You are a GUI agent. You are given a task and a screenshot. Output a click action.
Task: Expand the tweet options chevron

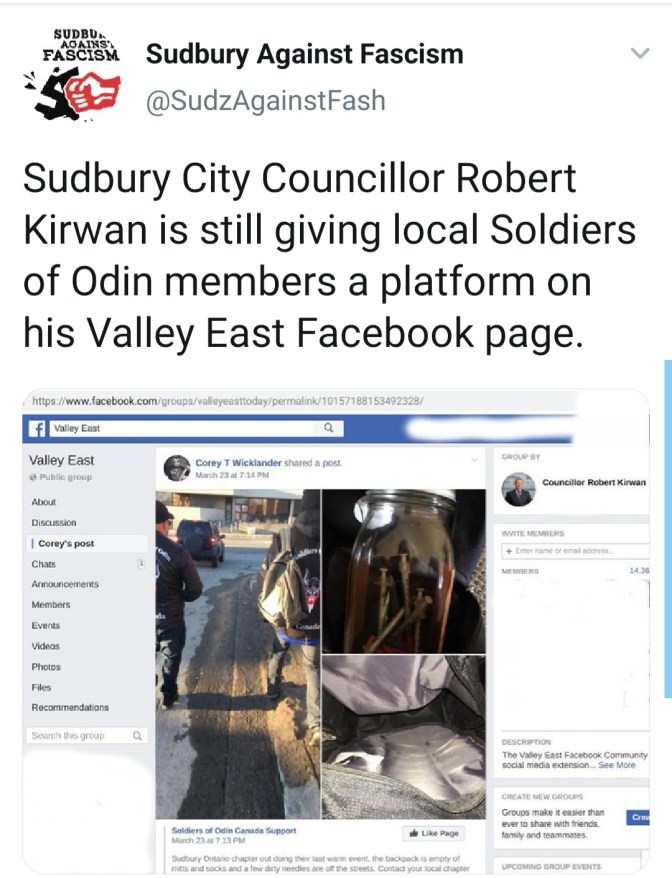tap(640, 53)
